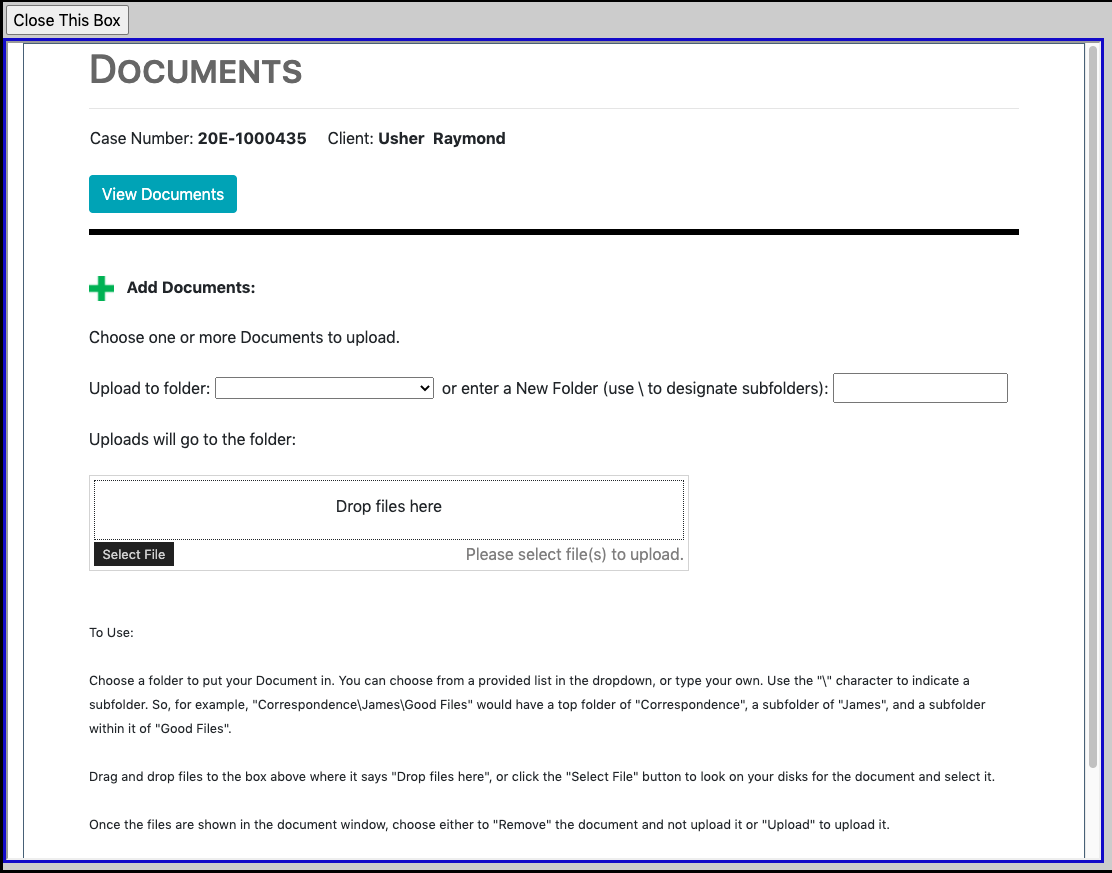Click the Uploads will go to folder text
Viewport: 1112px width, 873px height.
192,439
